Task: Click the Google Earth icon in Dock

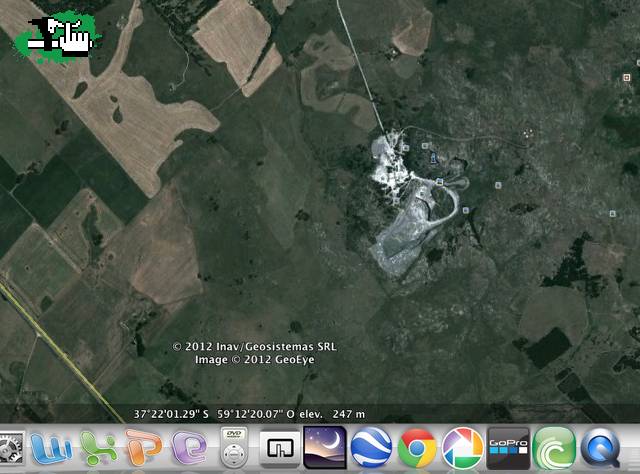Action: point(371,447)
